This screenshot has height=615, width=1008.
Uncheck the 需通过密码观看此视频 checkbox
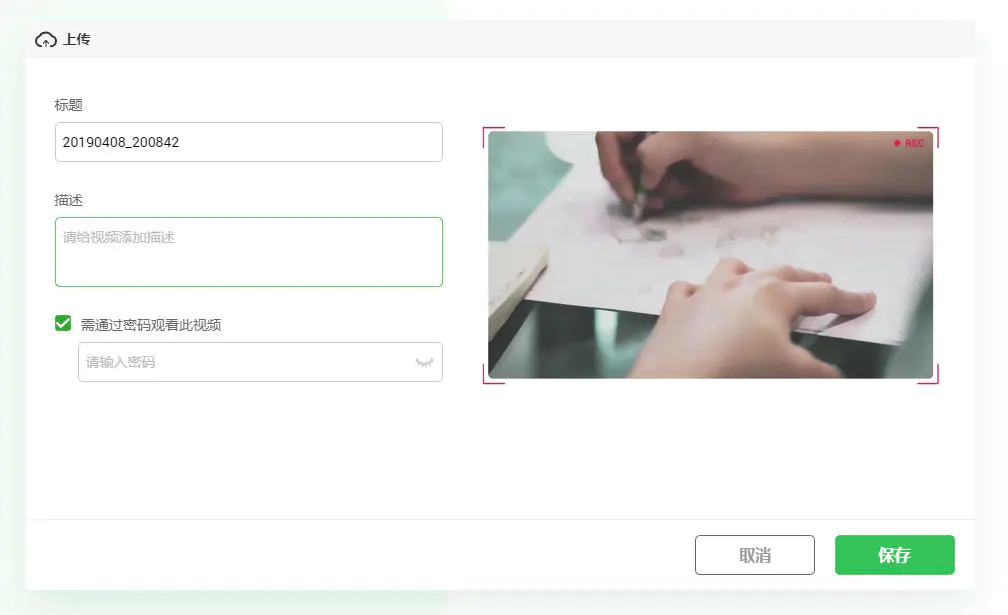tap(63, 323)
